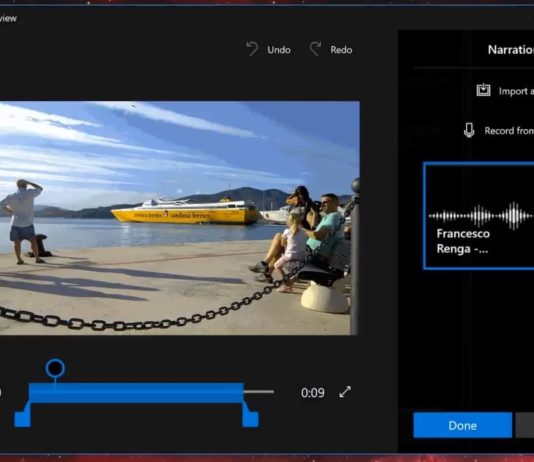Click the gray unselected timeline end
This screenshot has width=534, height=462.
click(x=259, y=392)
